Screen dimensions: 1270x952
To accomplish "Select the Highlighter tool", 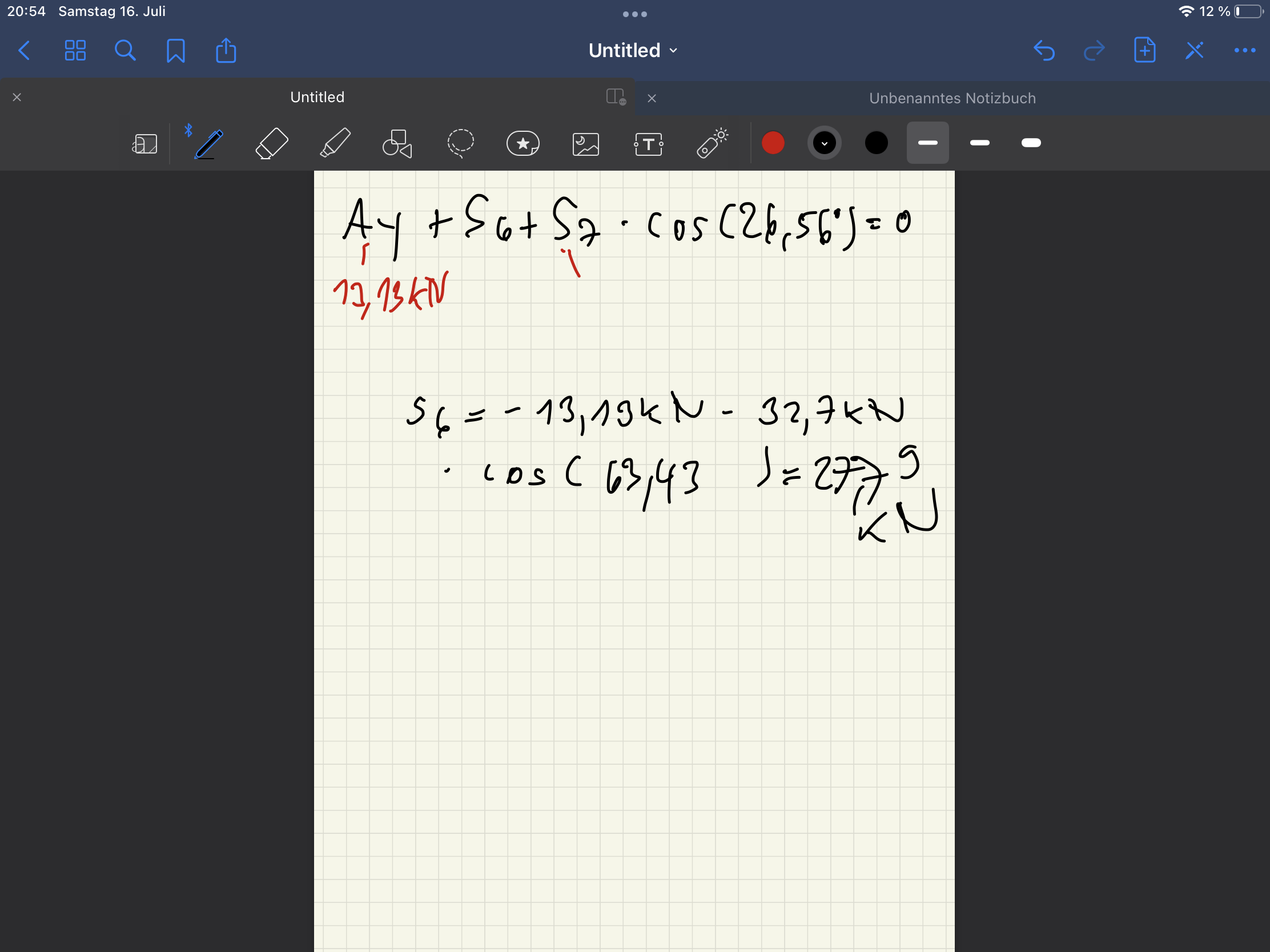I will [x=335, y=143].
